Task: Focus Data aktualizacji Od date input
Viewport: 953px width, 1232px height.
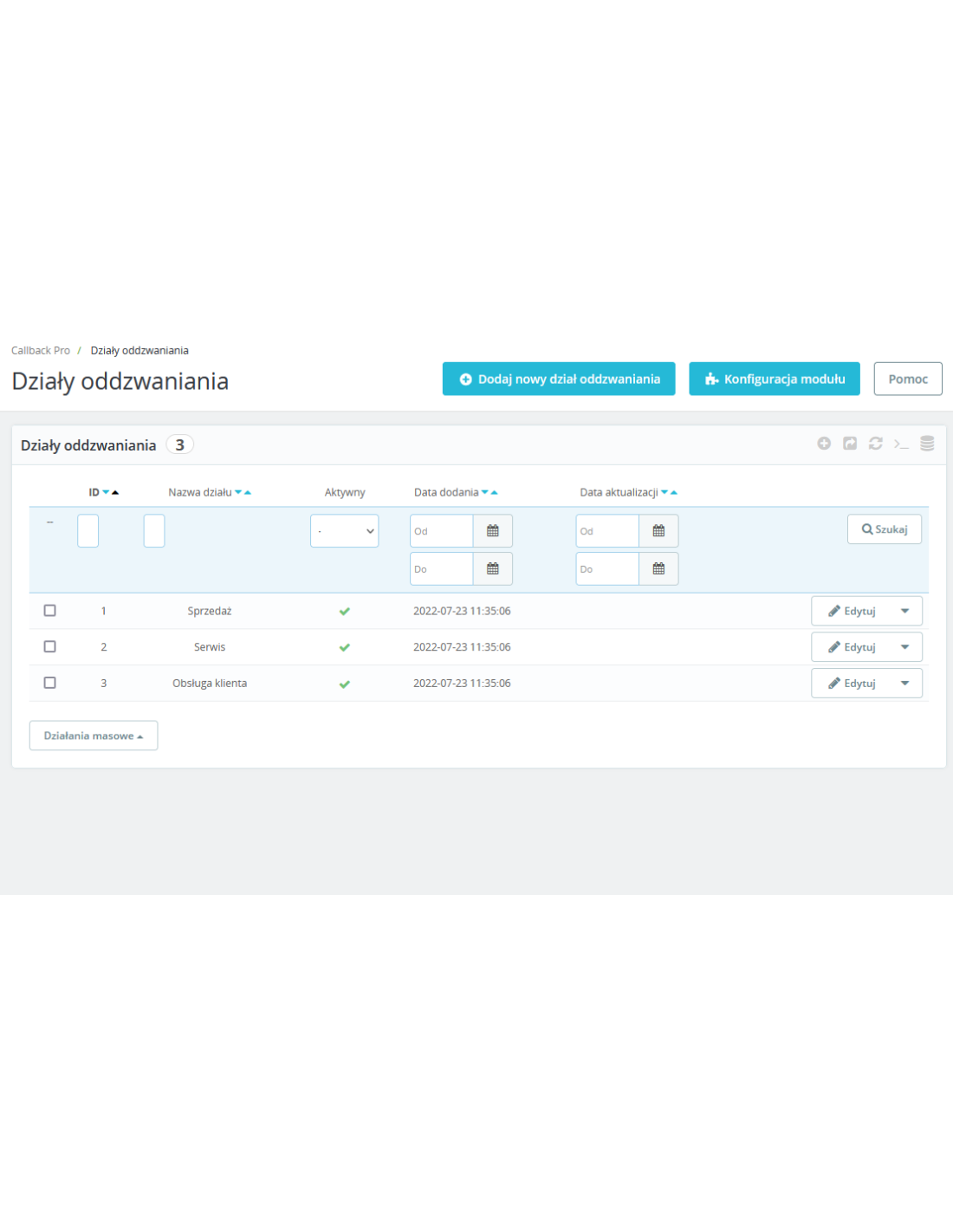Action: coord(607,531)
